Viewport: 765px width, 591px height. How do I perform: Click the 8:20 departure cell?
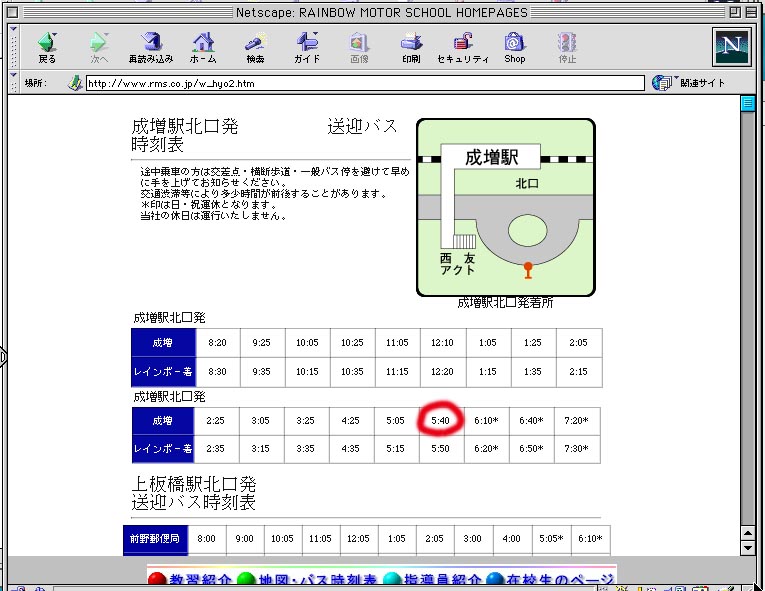pyautogui.click(x=217, y=343)
